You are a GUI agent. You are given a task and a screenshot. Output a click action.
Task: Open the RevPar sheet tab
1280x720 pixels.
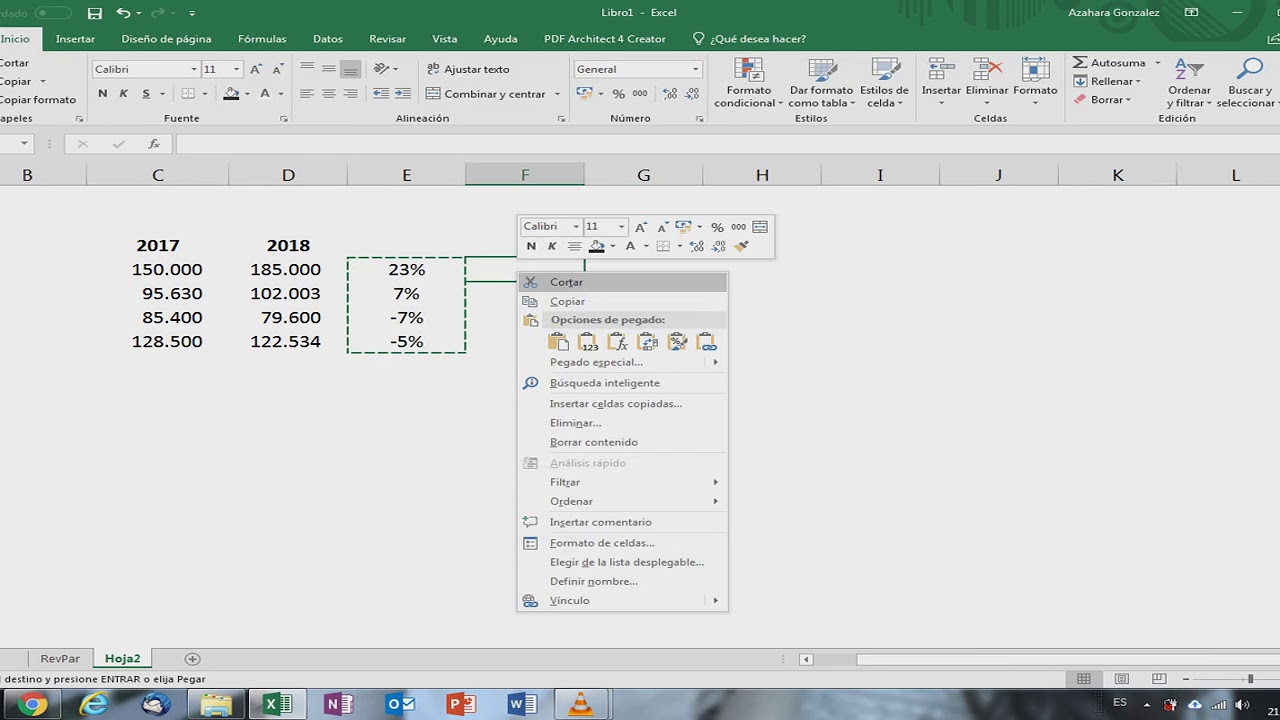60,659
